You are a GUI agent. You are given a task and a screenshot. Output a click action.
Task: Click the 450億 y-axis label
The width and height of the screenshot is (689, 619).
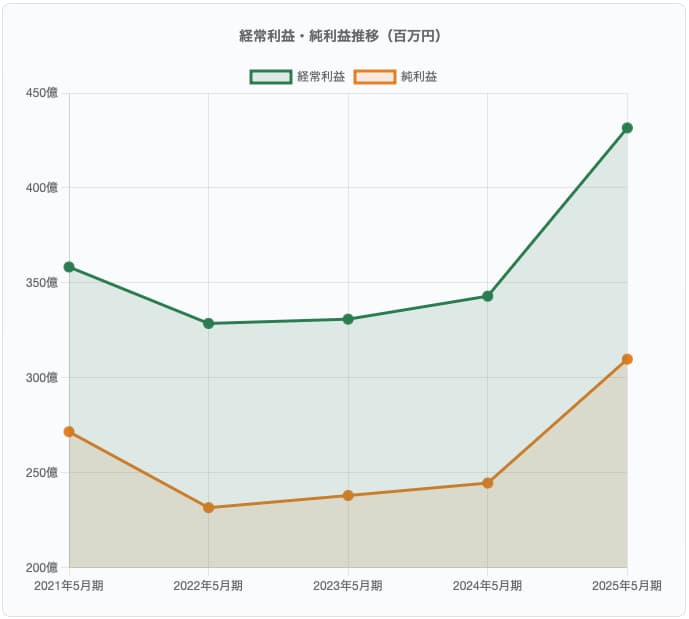(x=41, y=93)
